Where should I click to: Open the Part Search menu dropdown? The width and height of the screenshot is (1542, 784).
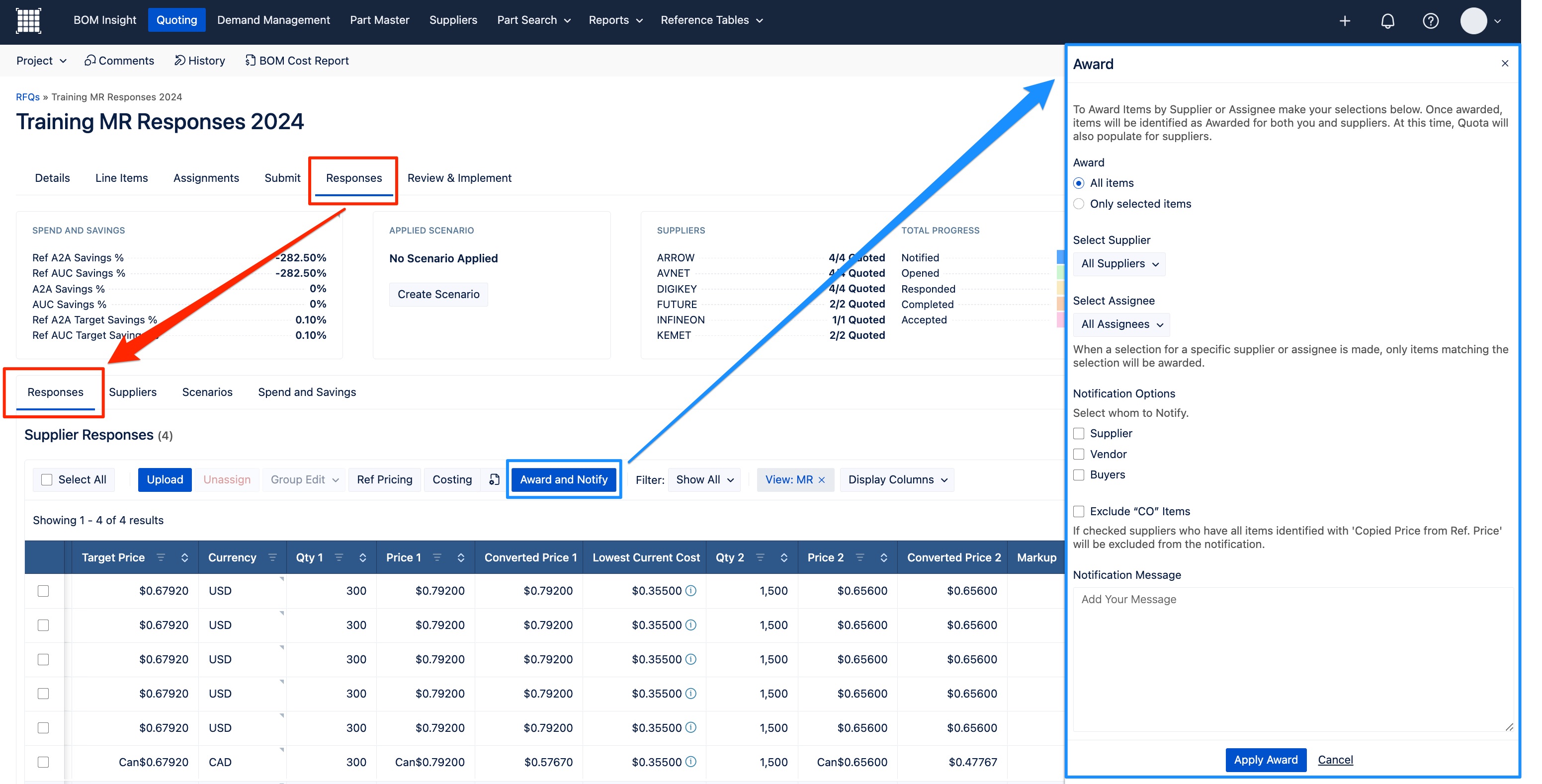point(533,20)
